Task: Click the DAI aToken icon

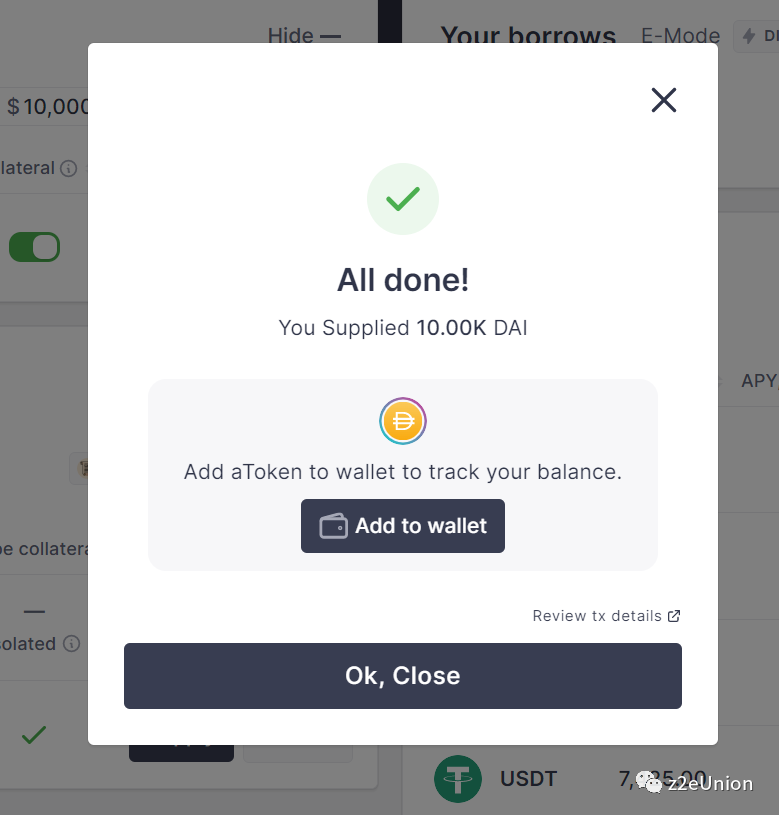Action: pos(403,421)
